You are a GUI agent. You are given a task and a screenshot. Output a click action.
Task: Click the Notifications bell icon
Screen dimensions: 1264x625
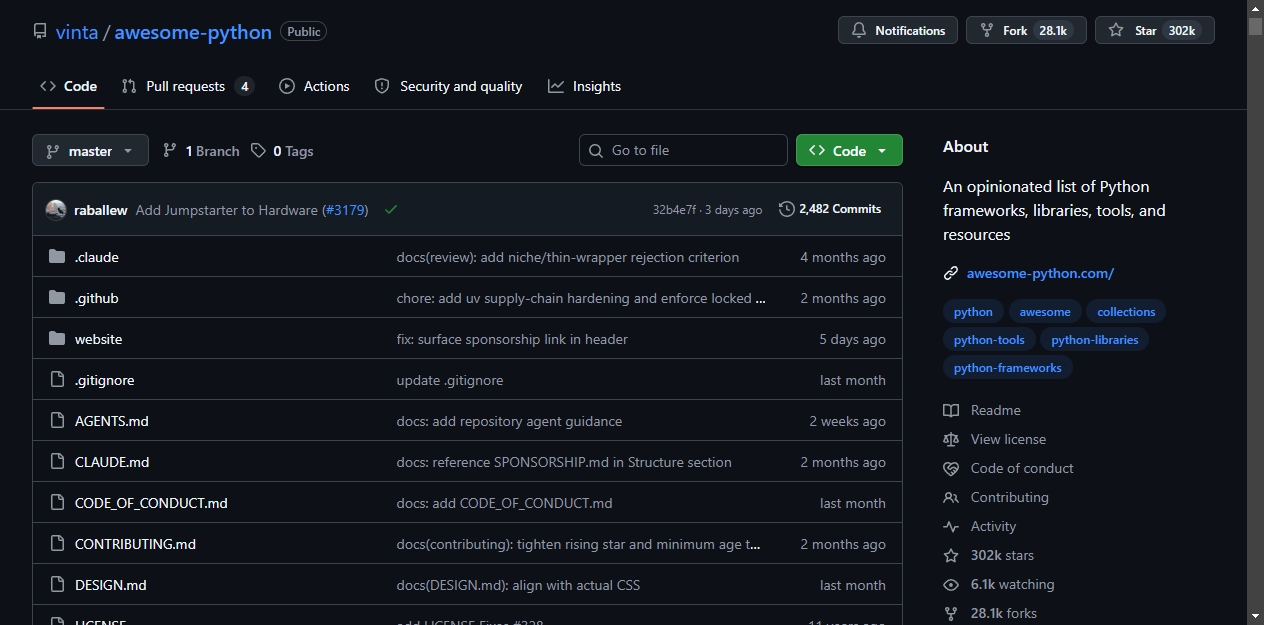pyautogui.click(x=858, y=31)
